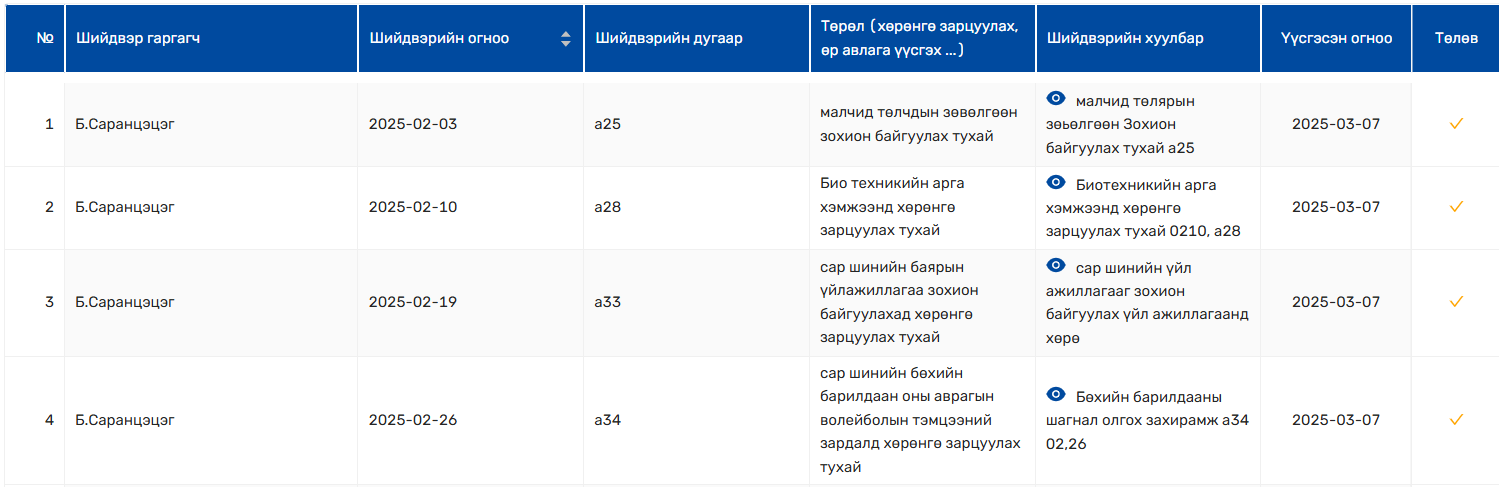Select the orange checkmark in row 1
1499x487 pixels.
coord(1456,124)
